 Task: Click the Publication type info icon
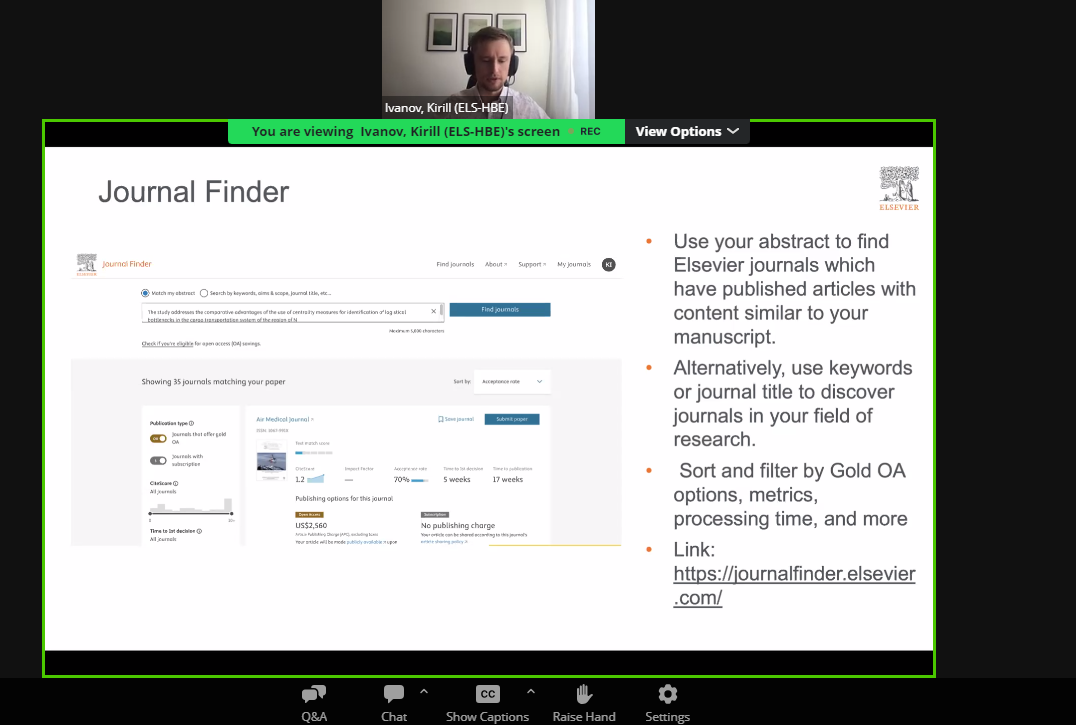(191, 423)
